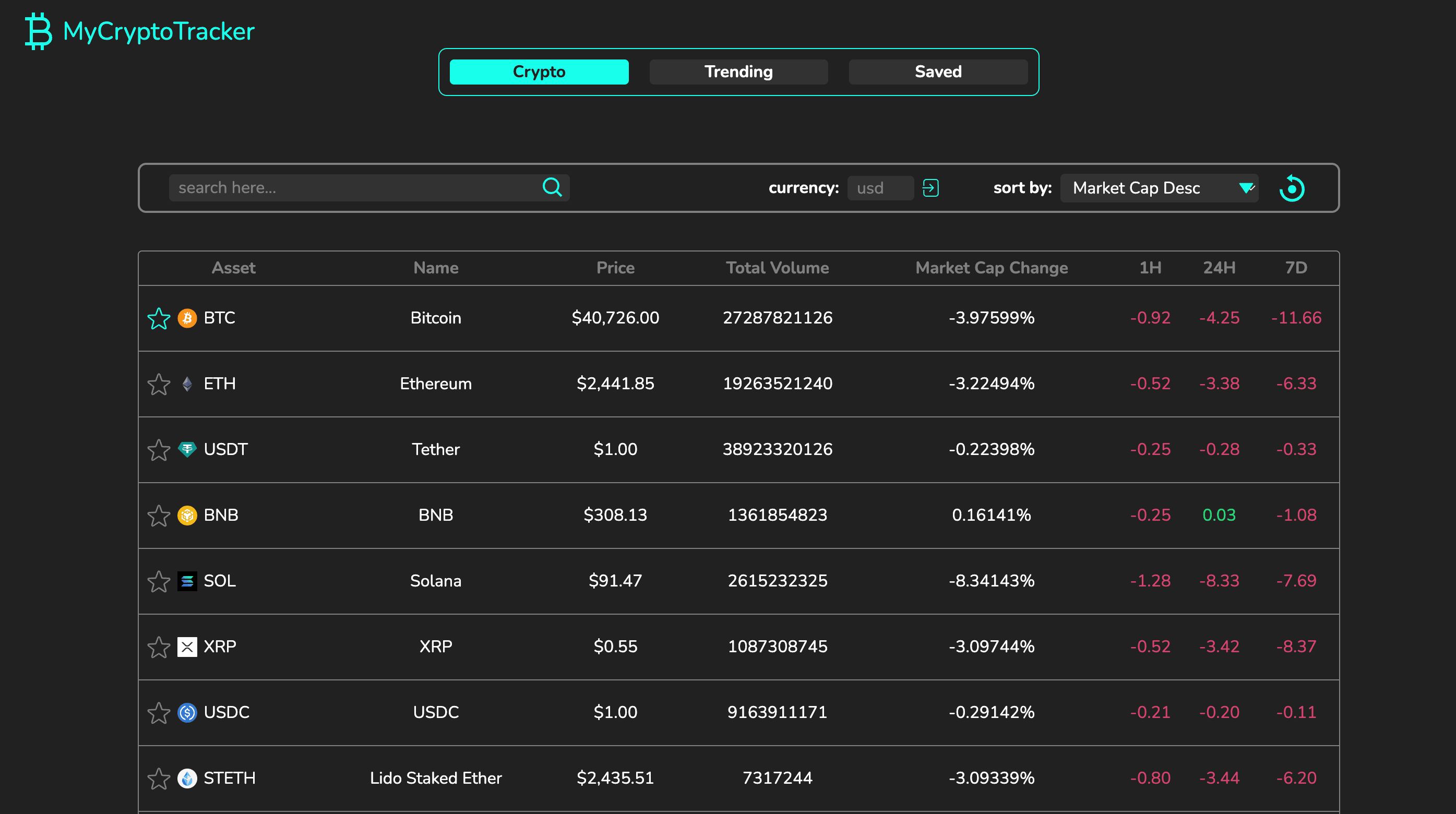Click STETH price $2,435.51
The width and height of the screenshot is (1456, 814).
(x=615, y=779)
